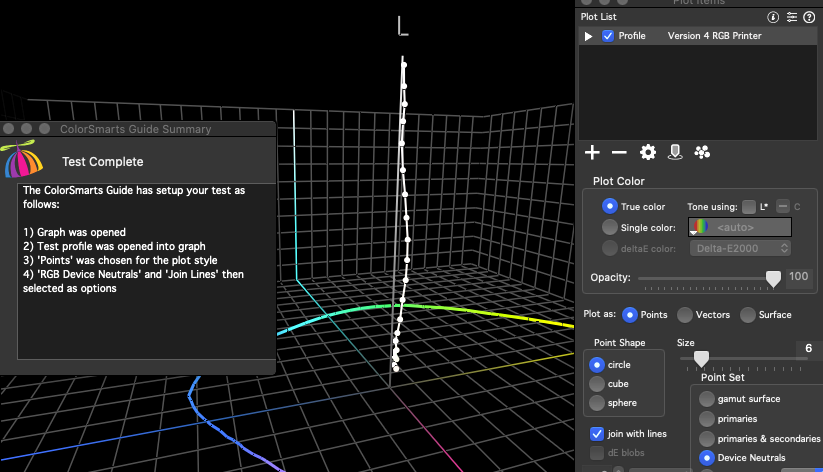Disable the join with lines checkbox
The width and height of the screenshot is (823, 472).
597,434
